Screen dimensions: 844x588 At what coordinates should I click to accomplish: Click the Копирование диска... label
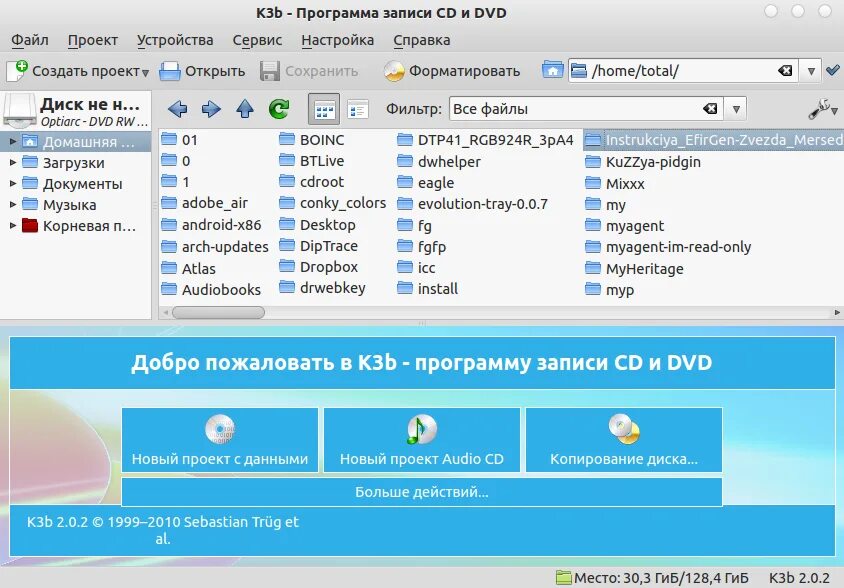(x=624, y=459)
